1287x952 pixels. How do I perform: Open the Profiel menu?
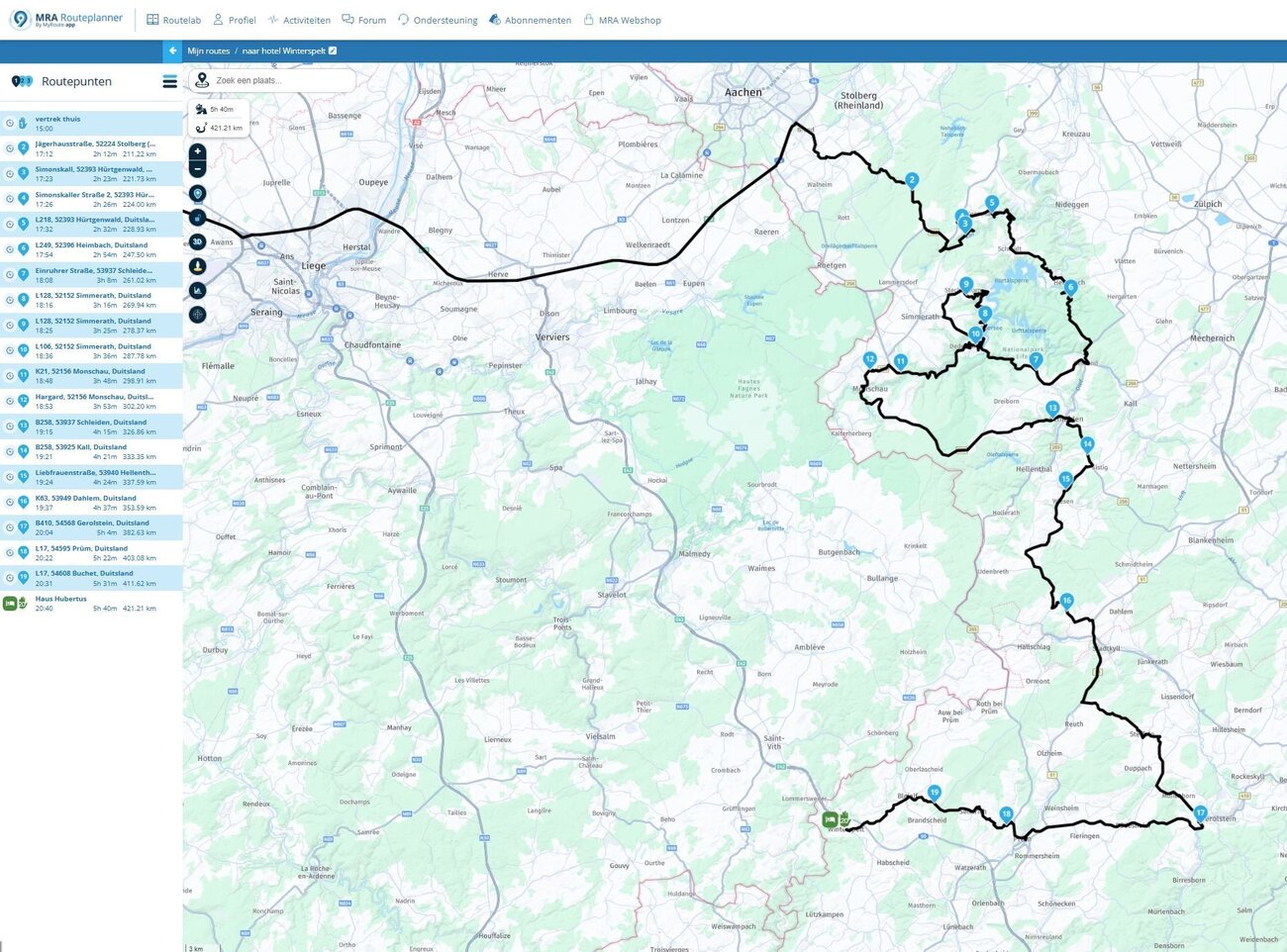pos(235,20)
